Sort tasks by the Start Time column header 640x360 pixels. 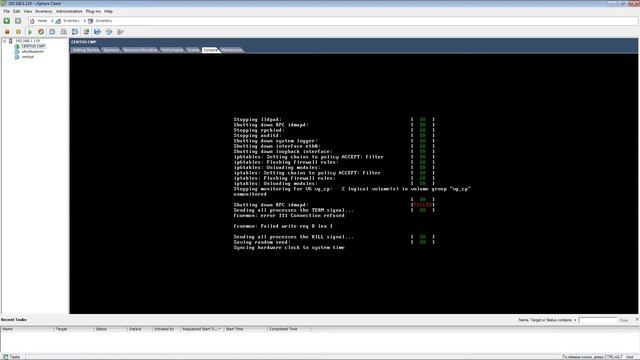pos(245,329)
